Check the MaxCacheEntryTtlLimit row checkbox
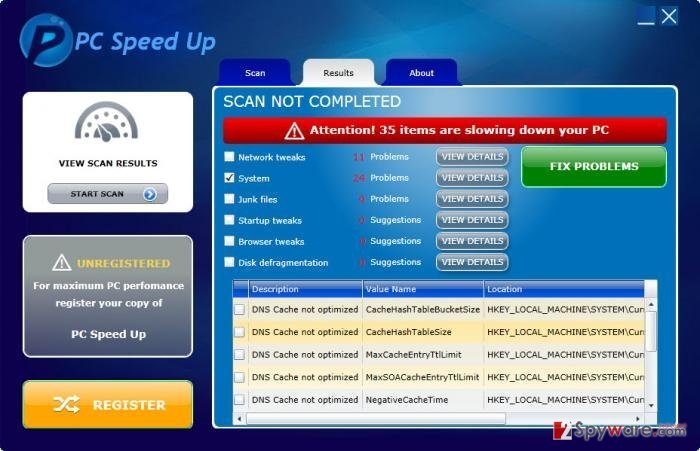Image resolution: width=700 pixels, height=451 pixels. point(240,355)
